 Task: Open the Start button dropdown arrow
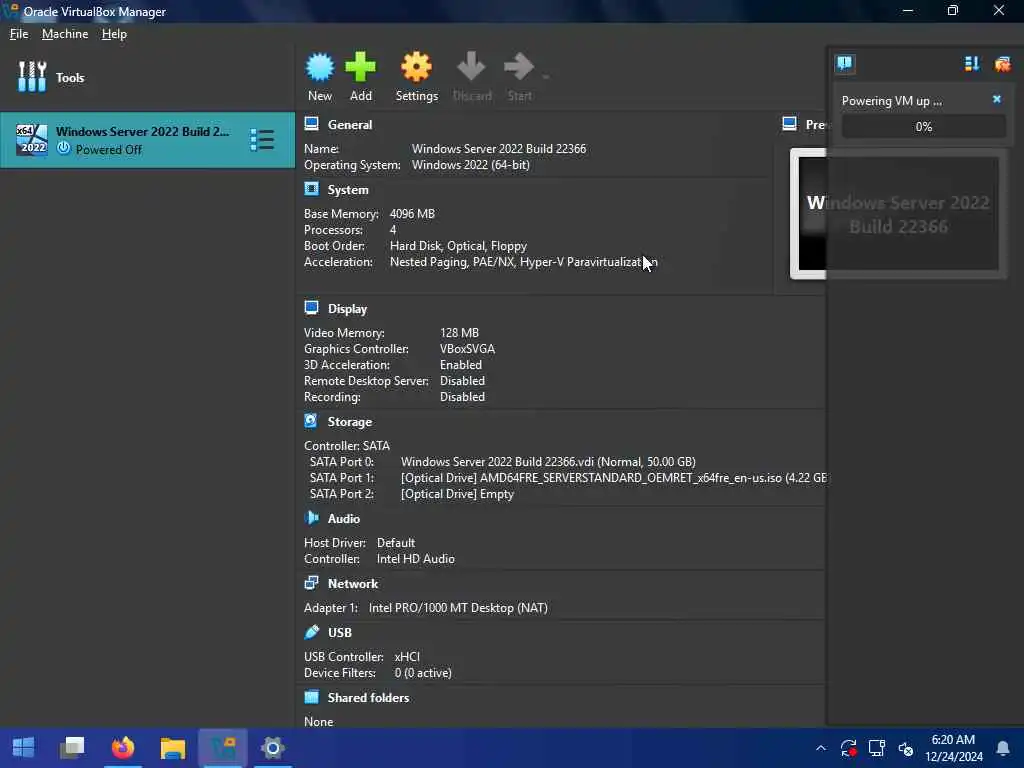[545, 77]
